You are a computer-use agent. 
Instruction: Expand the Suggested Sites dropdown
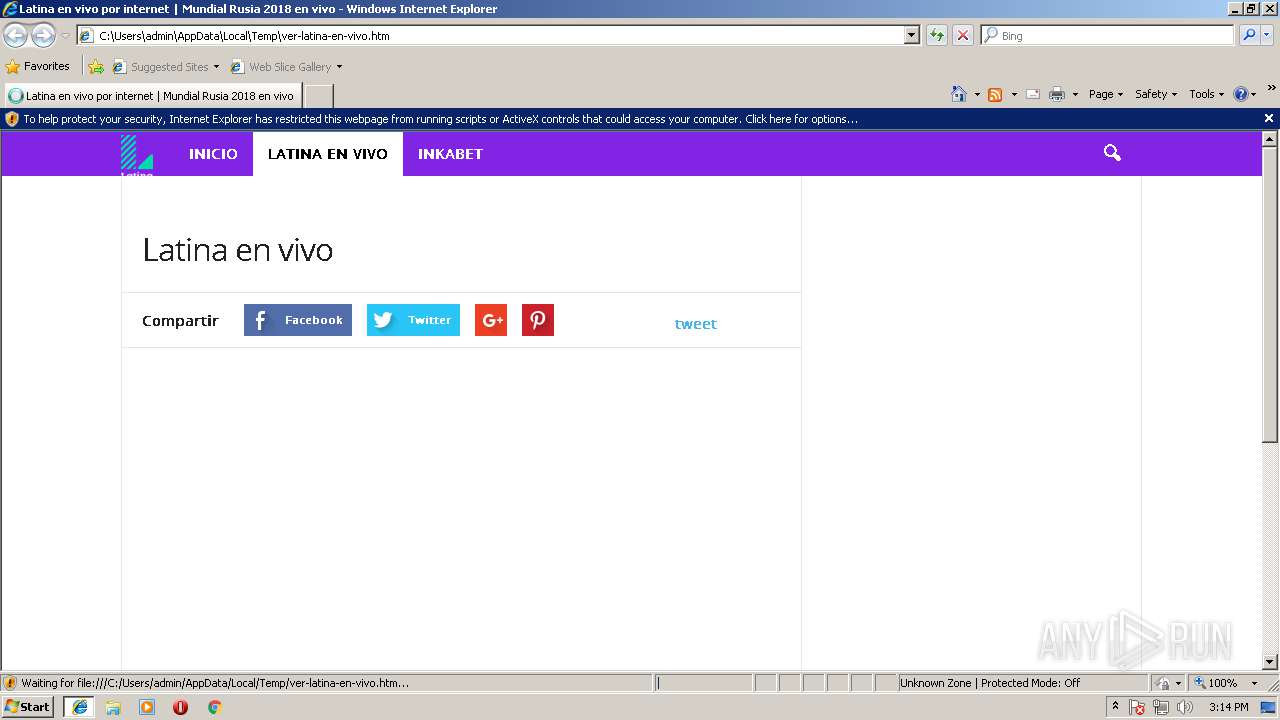click(216, 67)
